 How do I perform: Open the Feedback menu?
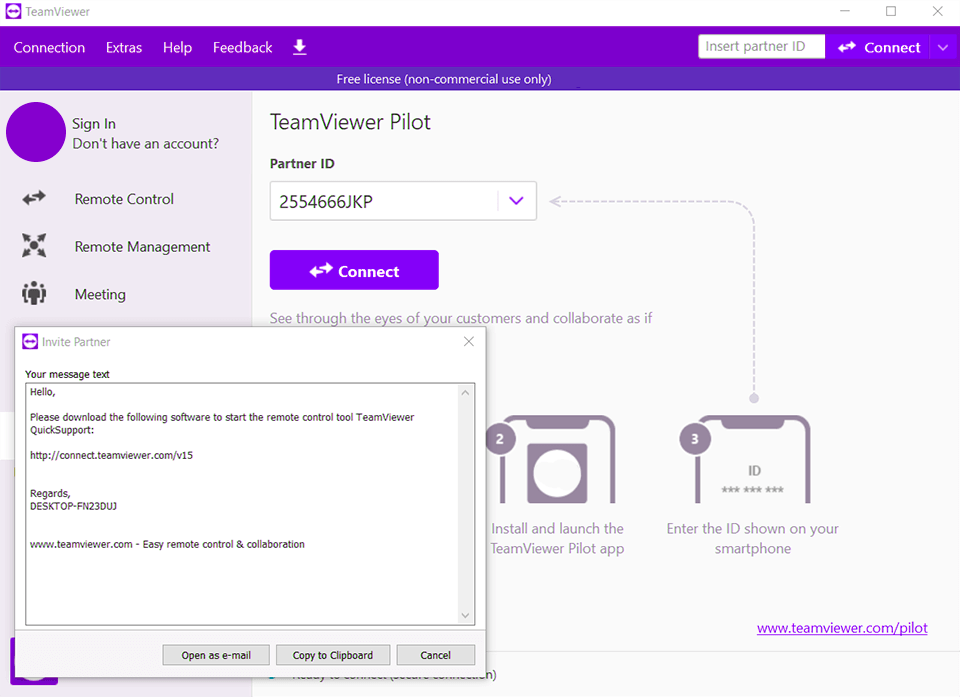[242, 47]
